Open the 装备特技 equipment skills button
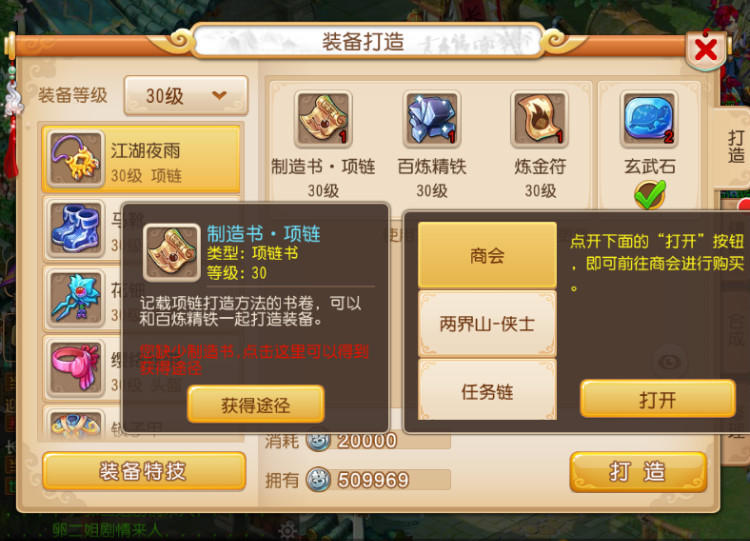 click(144, 471)
